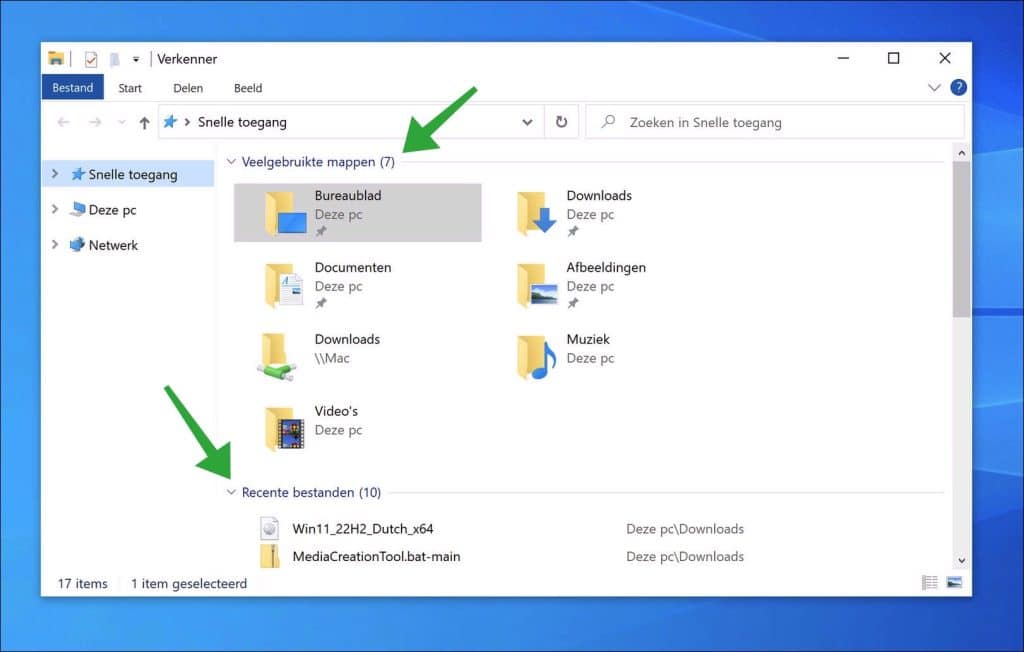Open the Beeld ribbon tab
Viewport: 1024px width, 652px height.
(247, 88)
